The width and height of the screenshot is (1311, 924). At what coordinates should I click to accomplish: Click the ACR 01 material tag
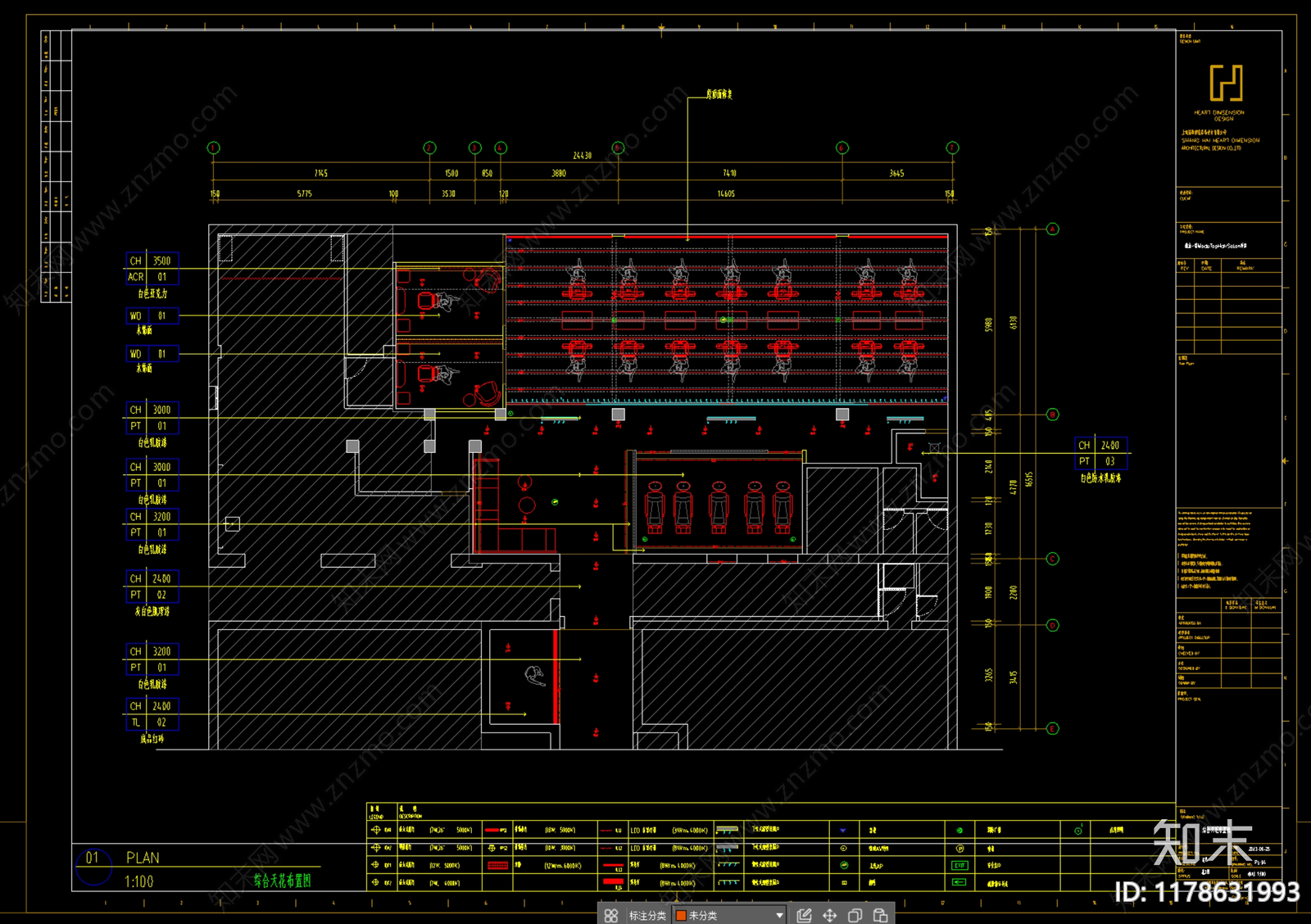tap(152, 277)
